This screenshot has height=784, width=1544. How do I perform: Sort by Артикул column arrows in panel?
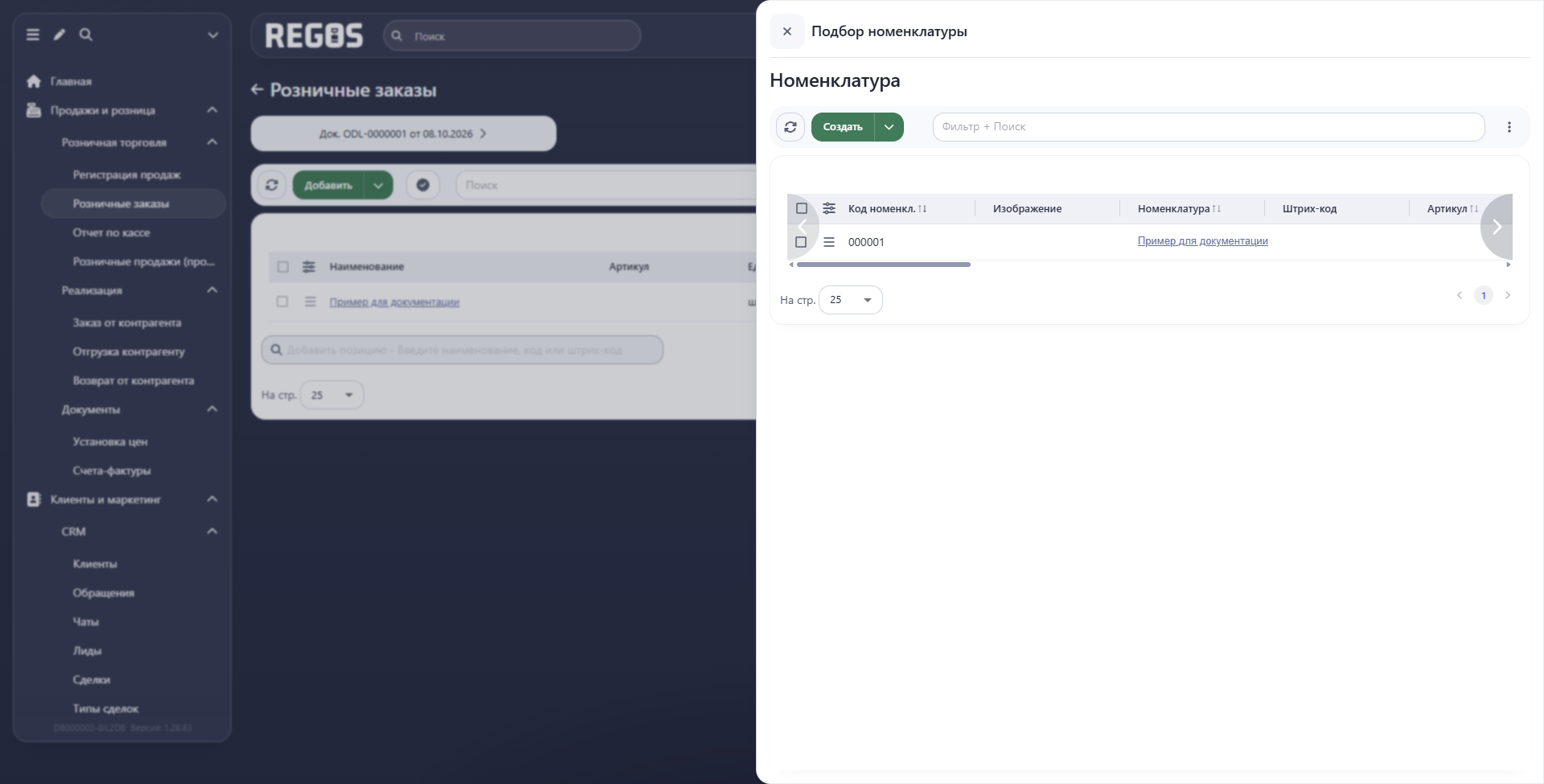click(x=1474, y=208)
